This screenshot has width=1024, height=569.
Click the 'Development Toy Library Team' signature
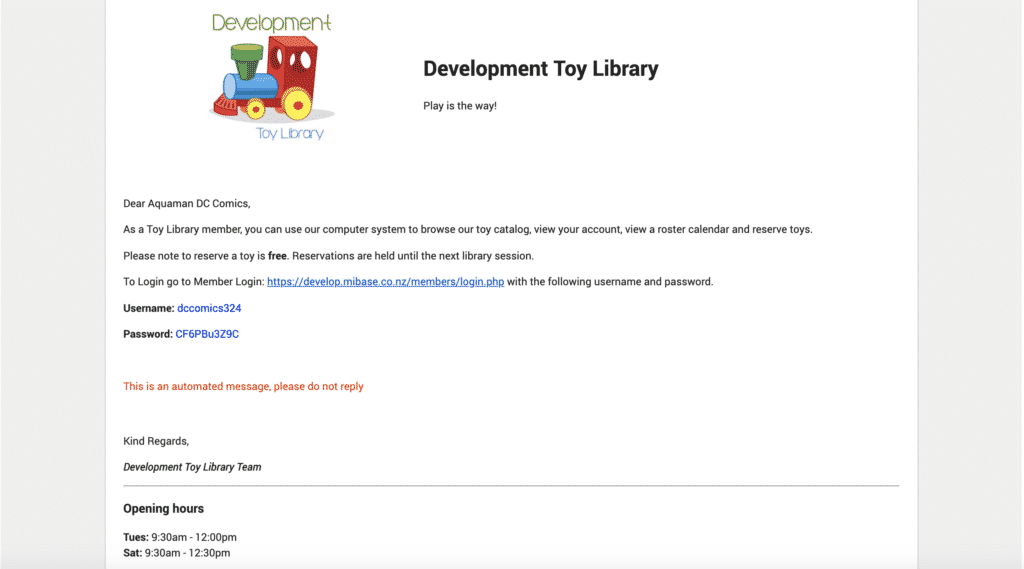point(192,467)
